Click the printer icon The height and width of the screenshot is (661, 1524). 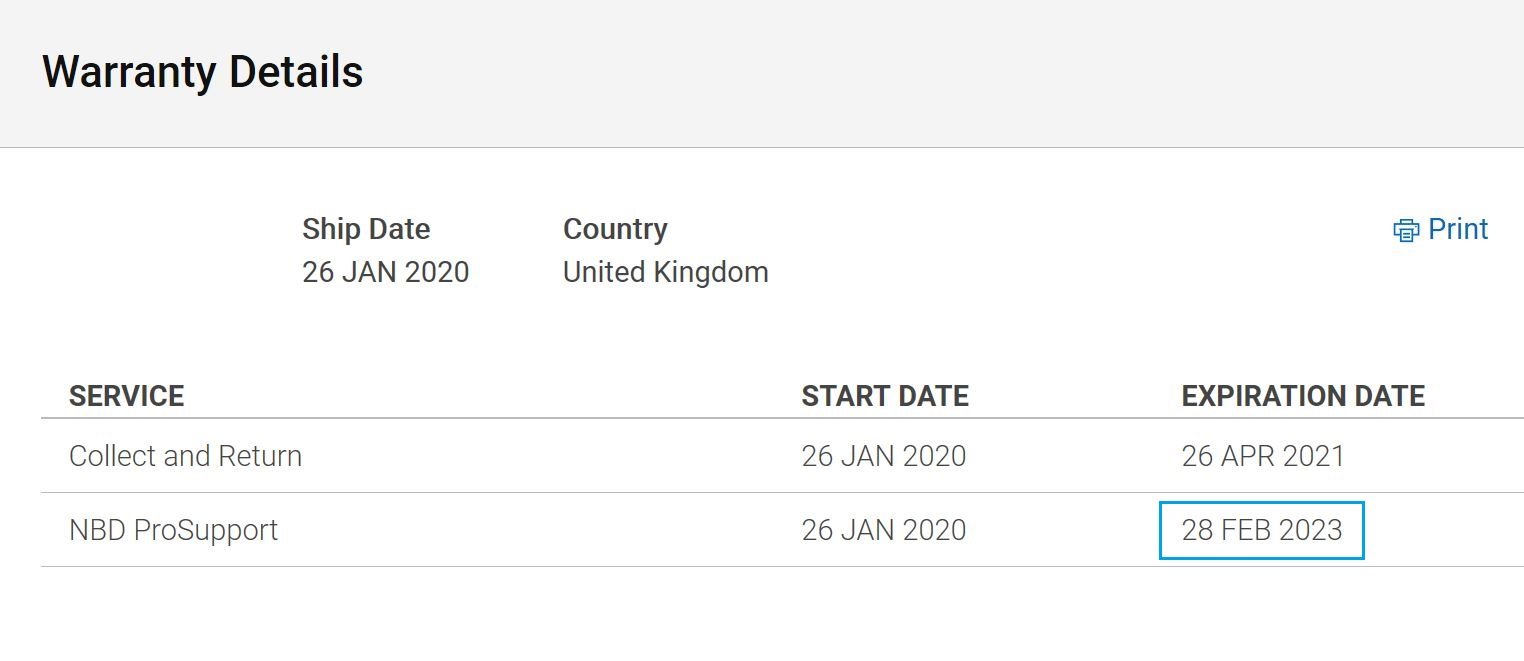pos(1406,230)
